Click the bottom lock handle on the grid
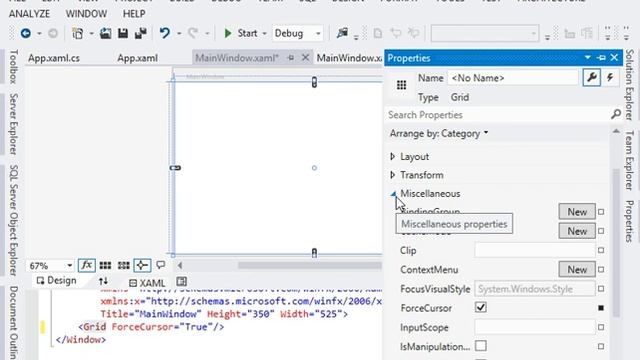640x360 pixels. (x=314, y=253)
